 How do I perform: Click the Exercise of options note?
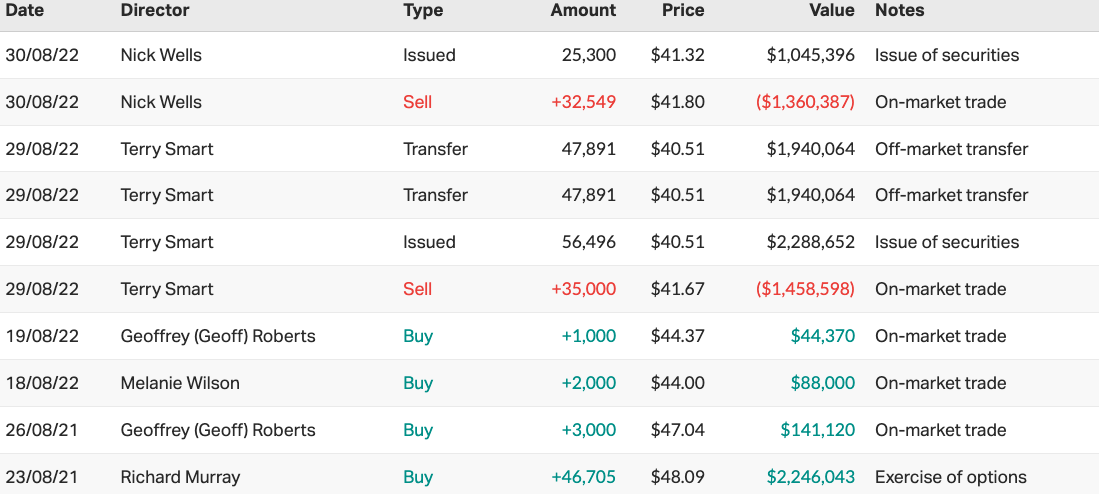950,477
